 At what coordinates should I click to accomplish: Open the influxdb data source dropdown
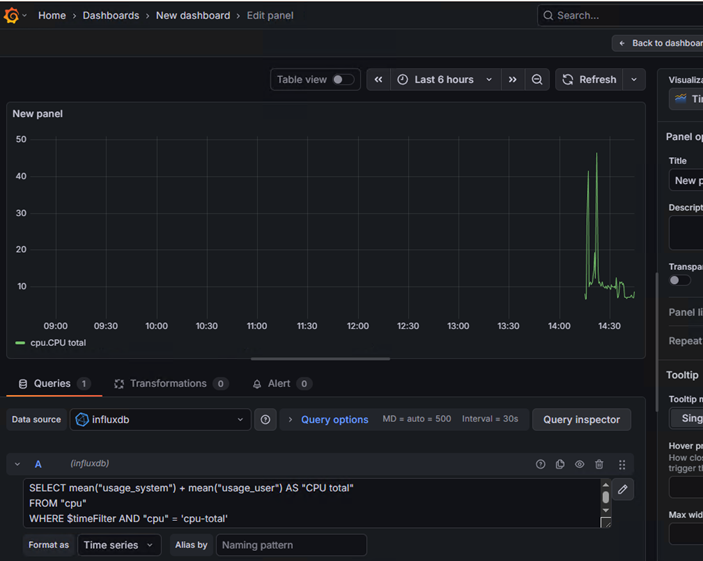(x=160, y=420)
